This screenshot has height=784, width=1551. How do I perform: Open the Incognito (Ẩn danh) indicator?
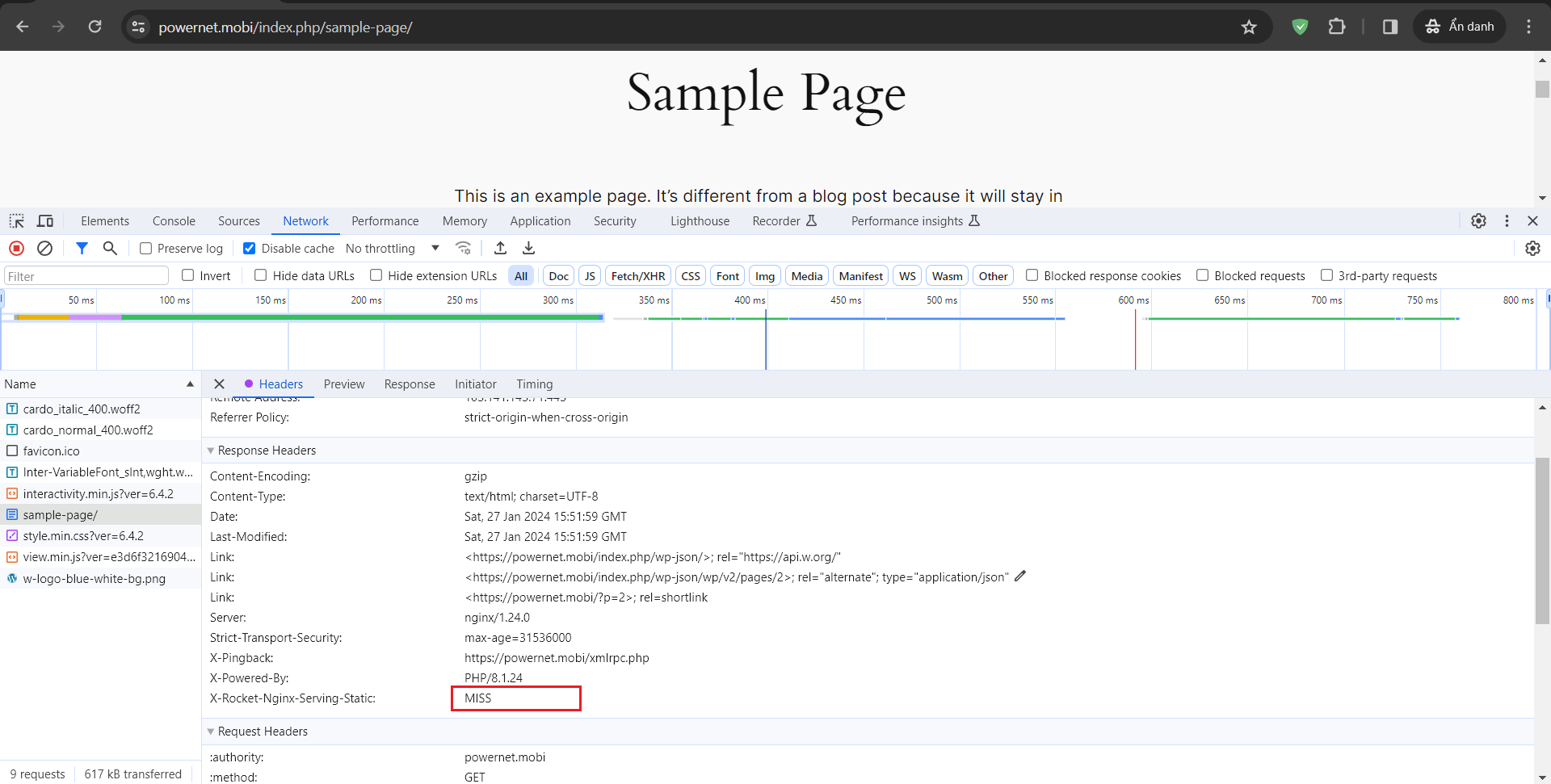coord(1460,27)
